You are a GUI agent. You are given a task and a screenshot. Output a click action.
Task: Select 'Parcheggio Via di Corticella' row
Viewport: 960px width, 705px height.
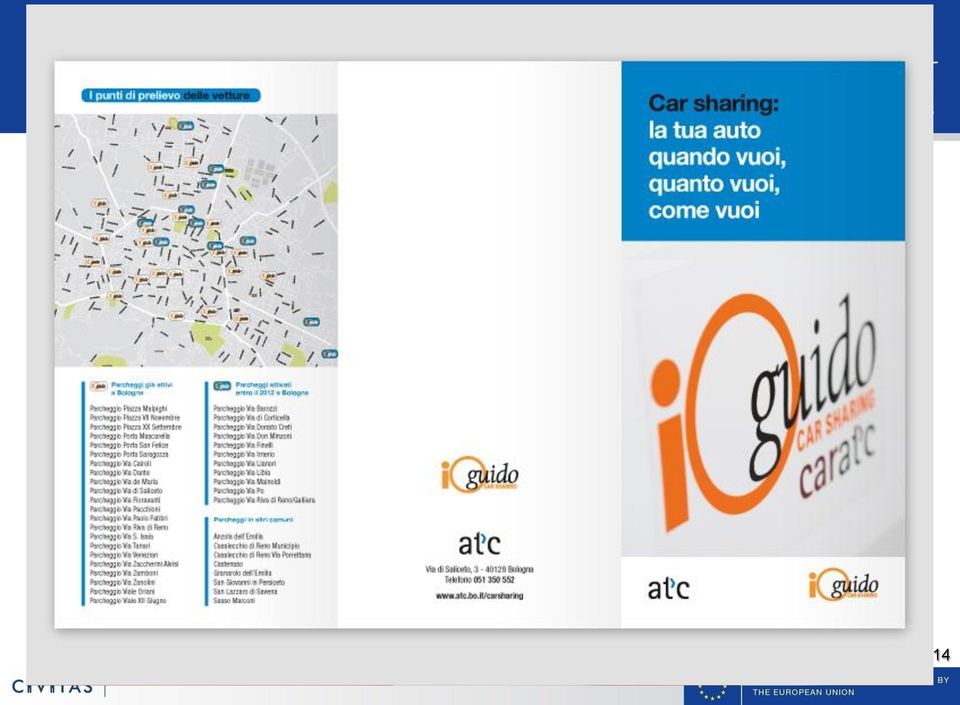click(x=252, y=417)
